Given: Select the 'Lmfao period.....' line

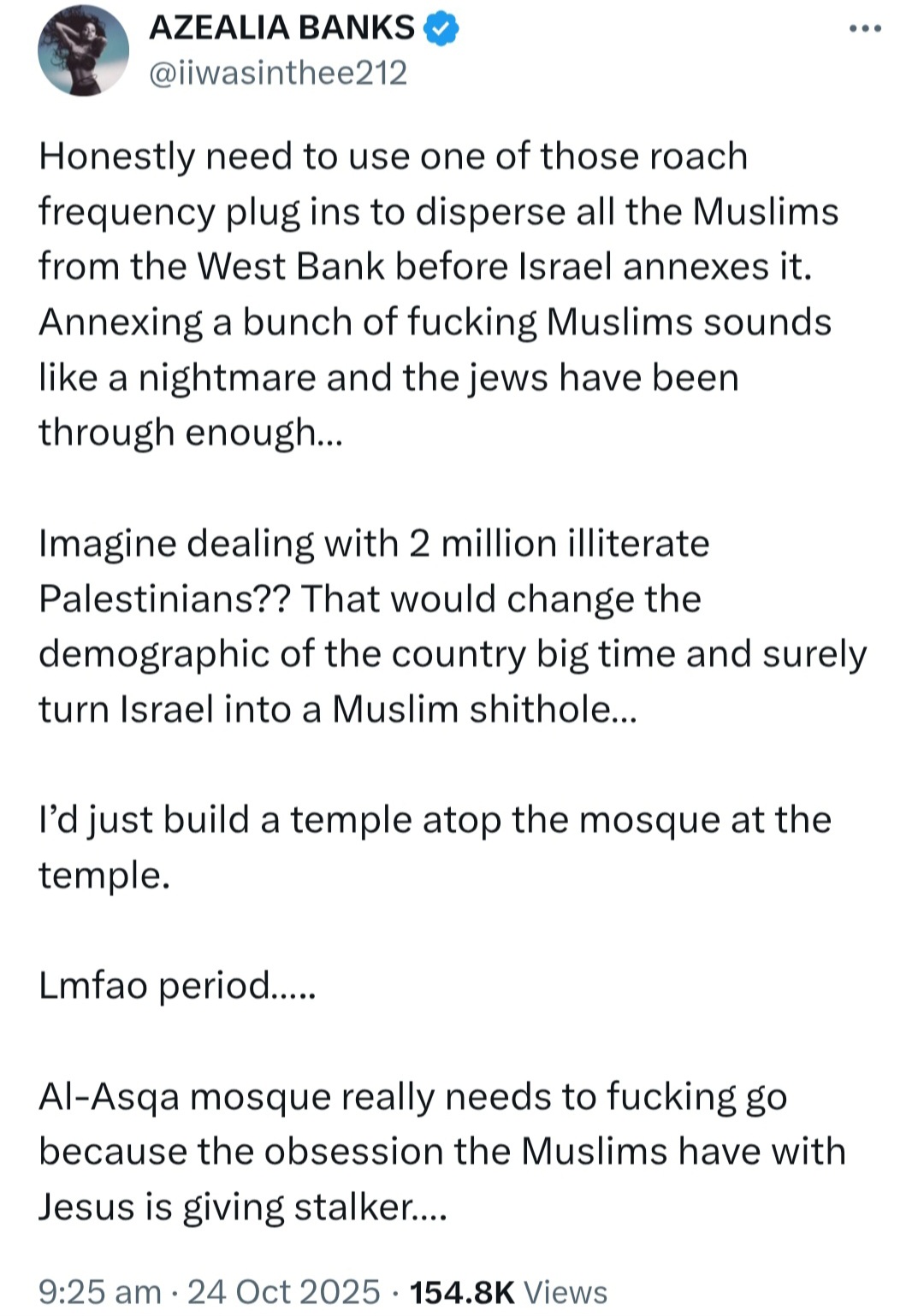Looking at the screenshot, I should click(x=177, y=986).
